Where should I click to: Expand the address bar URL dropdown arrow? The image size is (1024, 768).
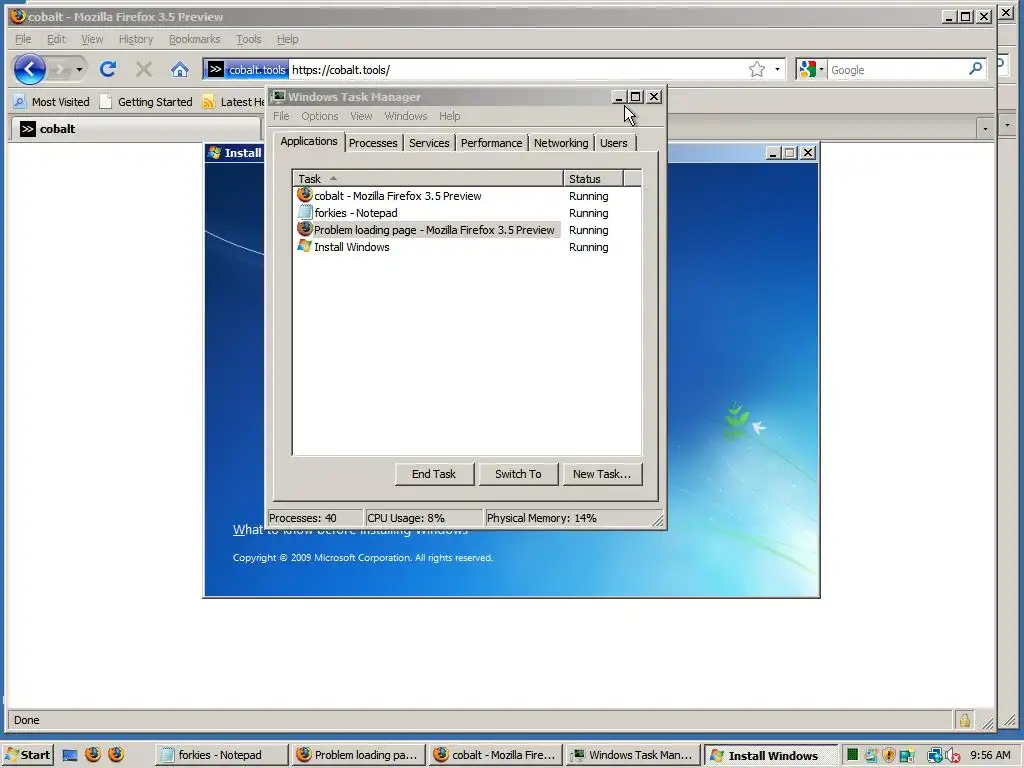(777, 69)
